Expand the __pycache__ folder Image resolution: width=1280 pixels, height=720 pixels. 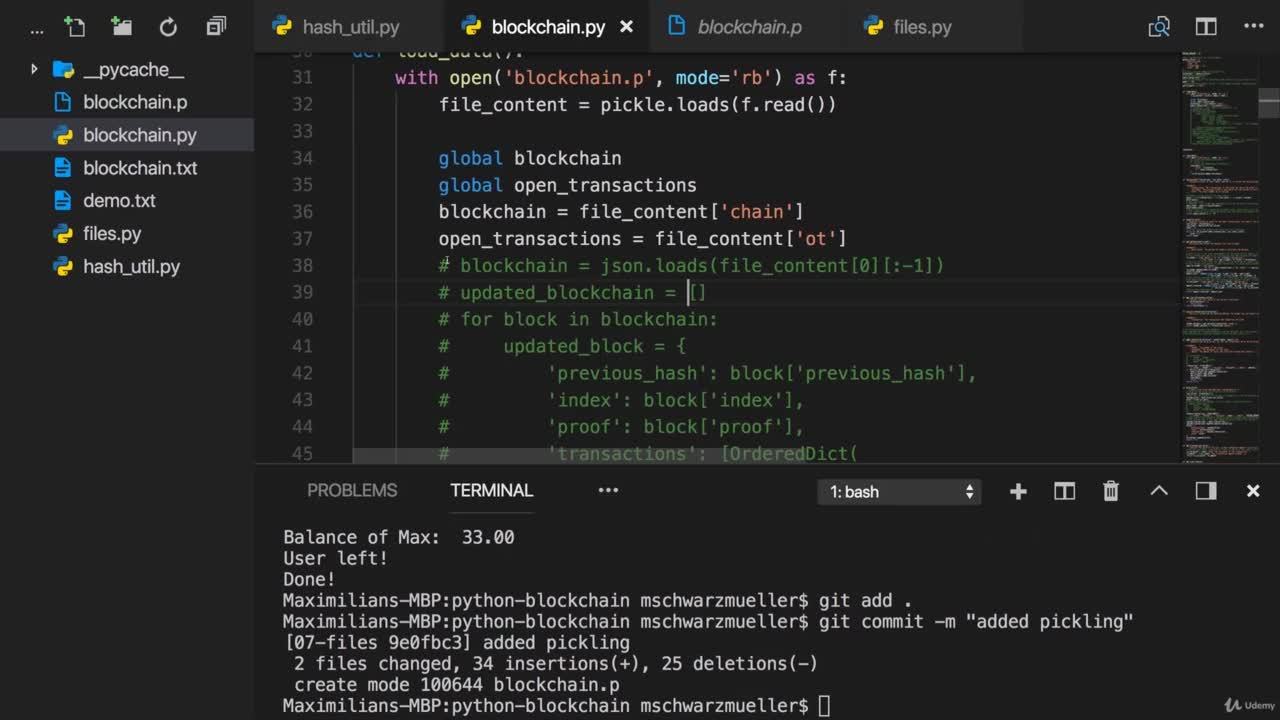point(34,69)
